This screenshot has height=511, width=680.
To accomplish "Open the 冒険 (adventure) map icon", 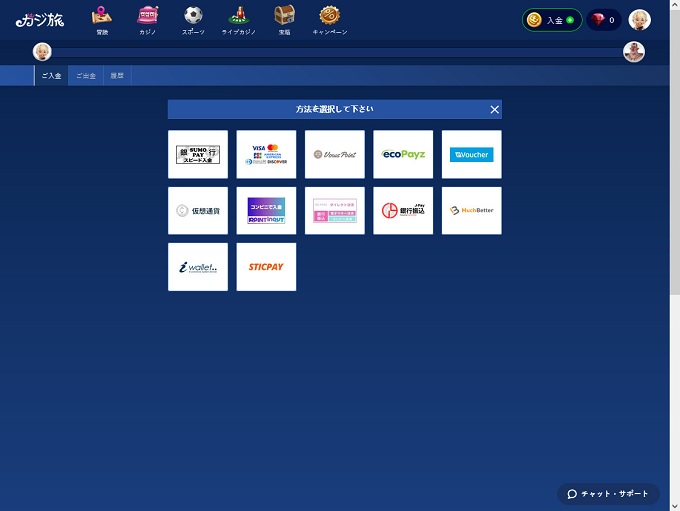I will point(102,18).
